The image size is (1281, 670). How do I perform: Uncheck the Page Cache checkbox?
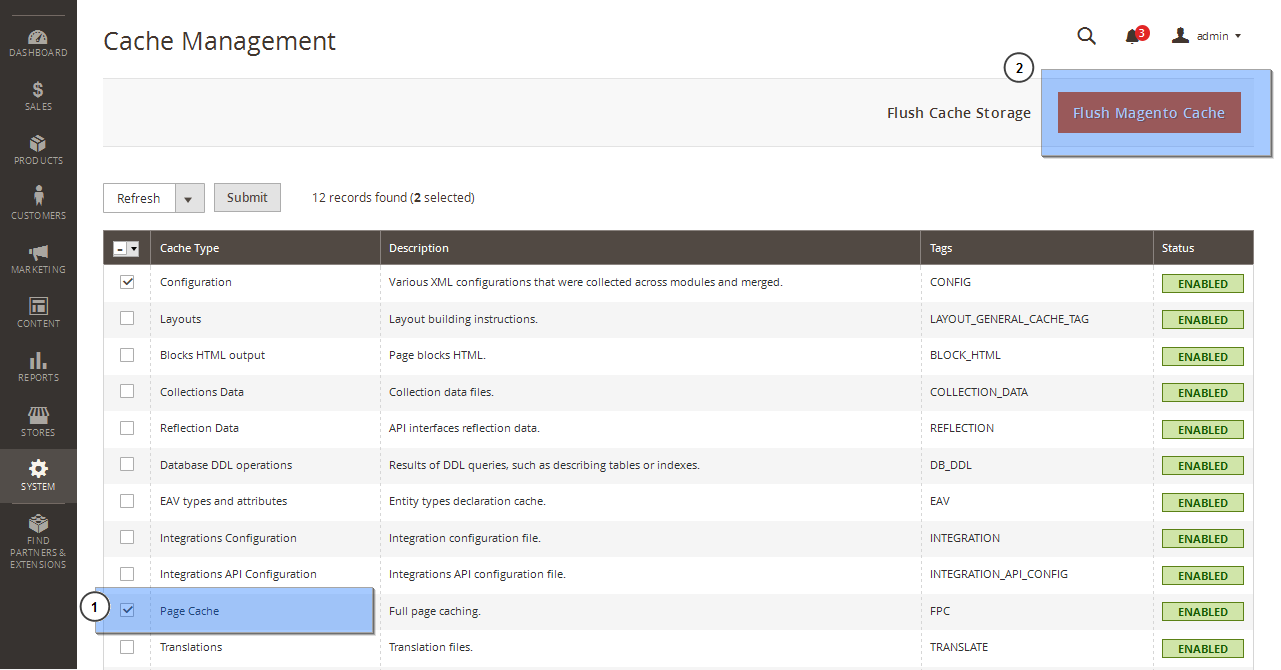pyautogui.click(x=127, y=610)
